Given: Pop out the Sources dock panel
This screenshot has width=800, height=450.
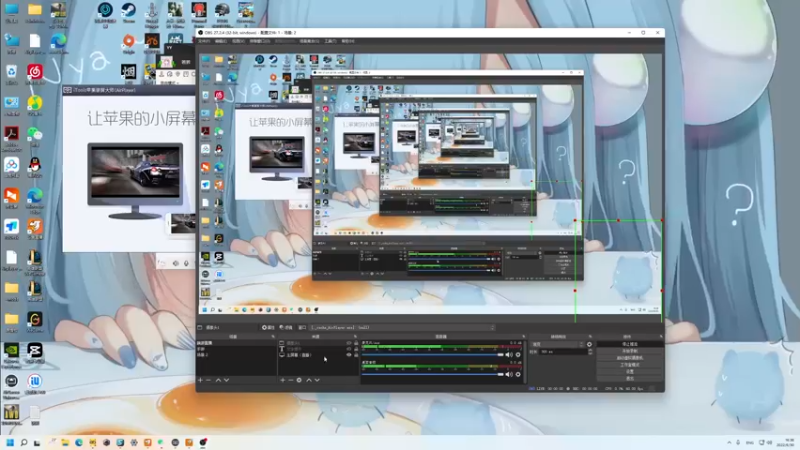Looking at the screenshot, I should click(356, 336).
